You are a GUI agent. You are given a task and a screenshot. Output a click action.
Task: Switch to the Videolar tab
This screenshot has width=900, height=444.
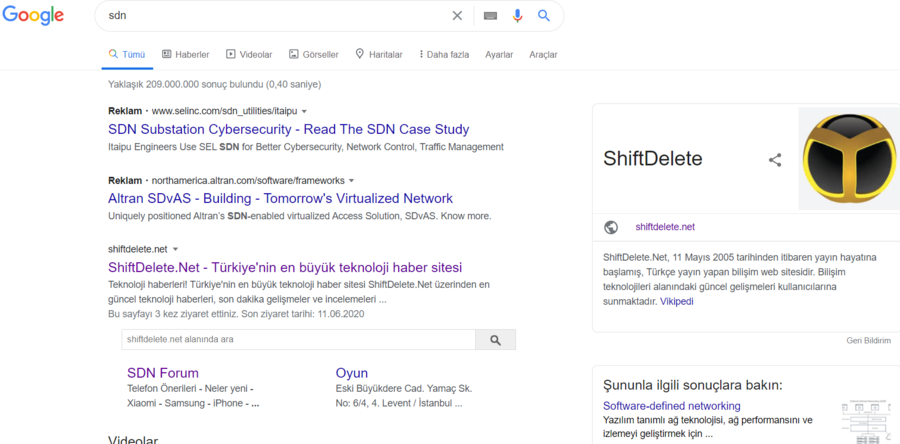pyautogui.click(x=249, y=54)
